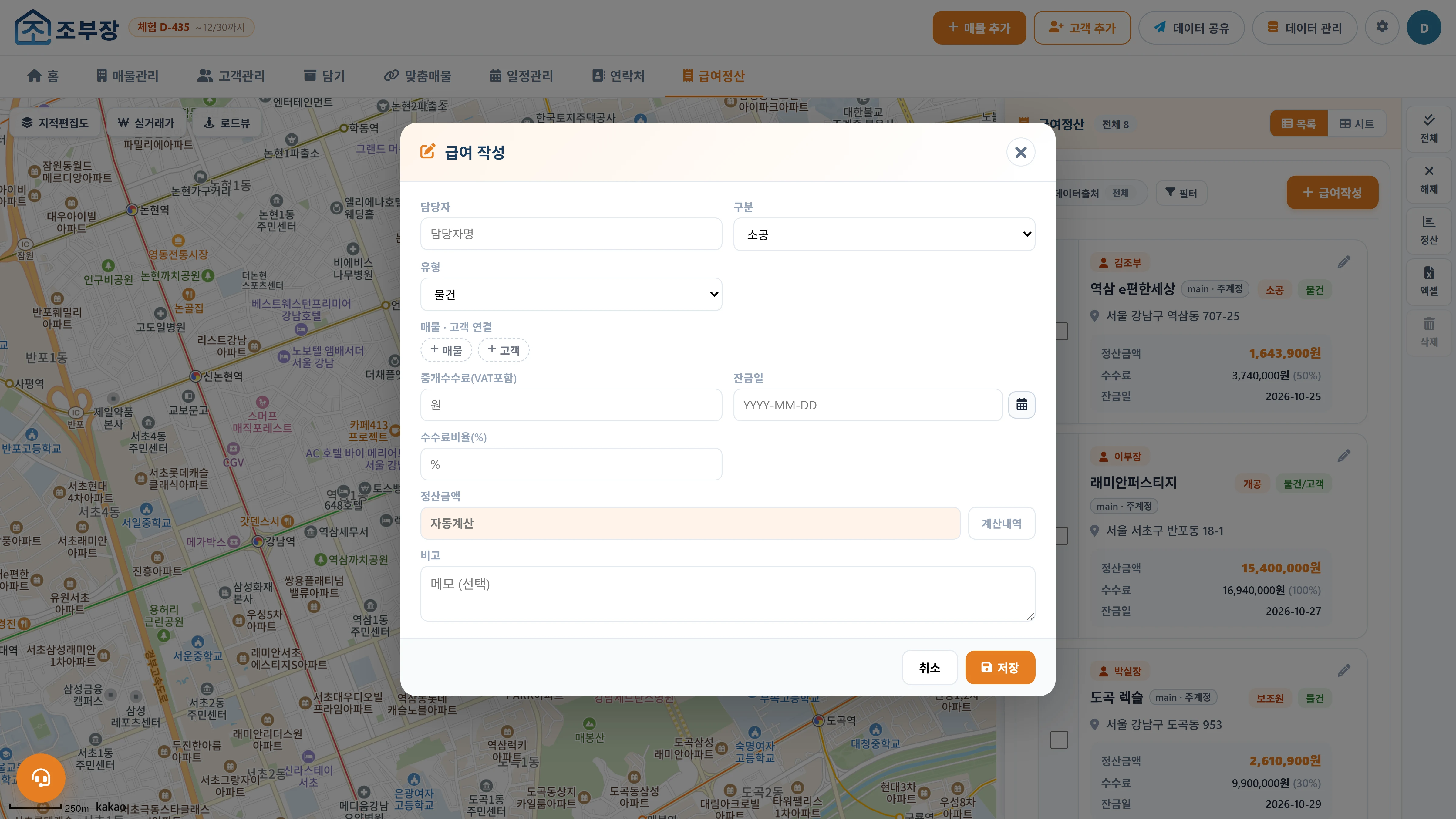Add a 고객 link chip
This screenshot has height=819, width=1456.
tap(503, 350)
